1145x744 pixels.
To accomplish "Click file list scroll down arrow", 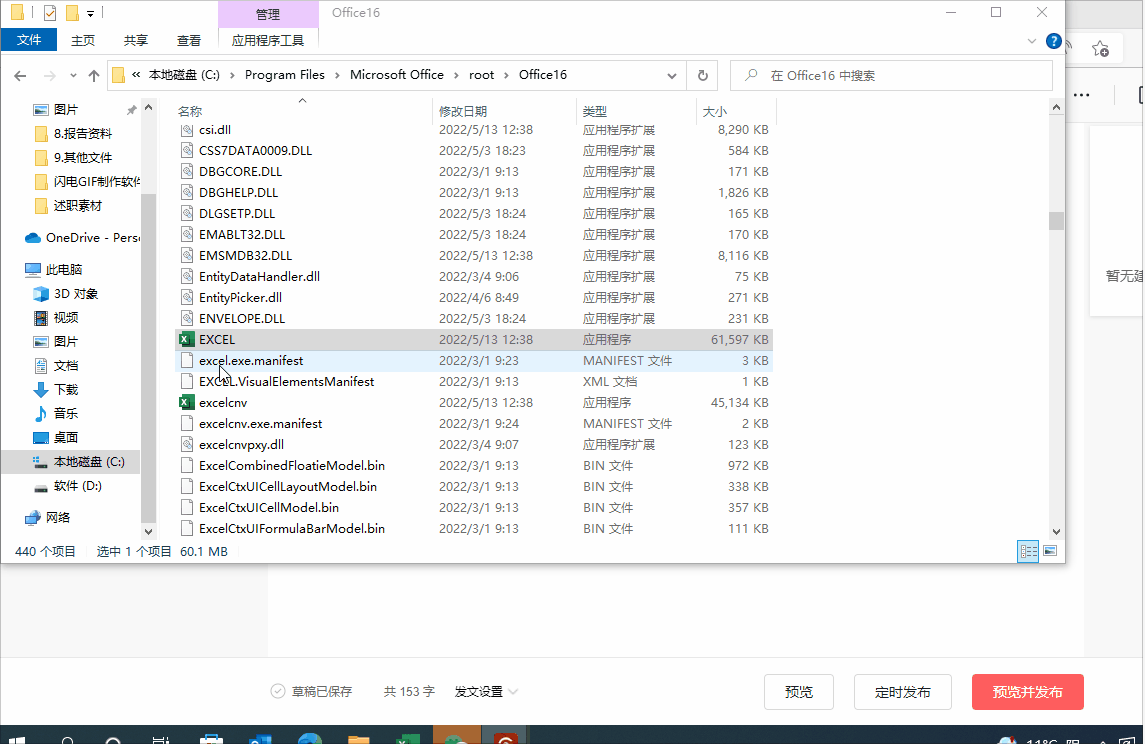I will click(x=1056, y=532).
